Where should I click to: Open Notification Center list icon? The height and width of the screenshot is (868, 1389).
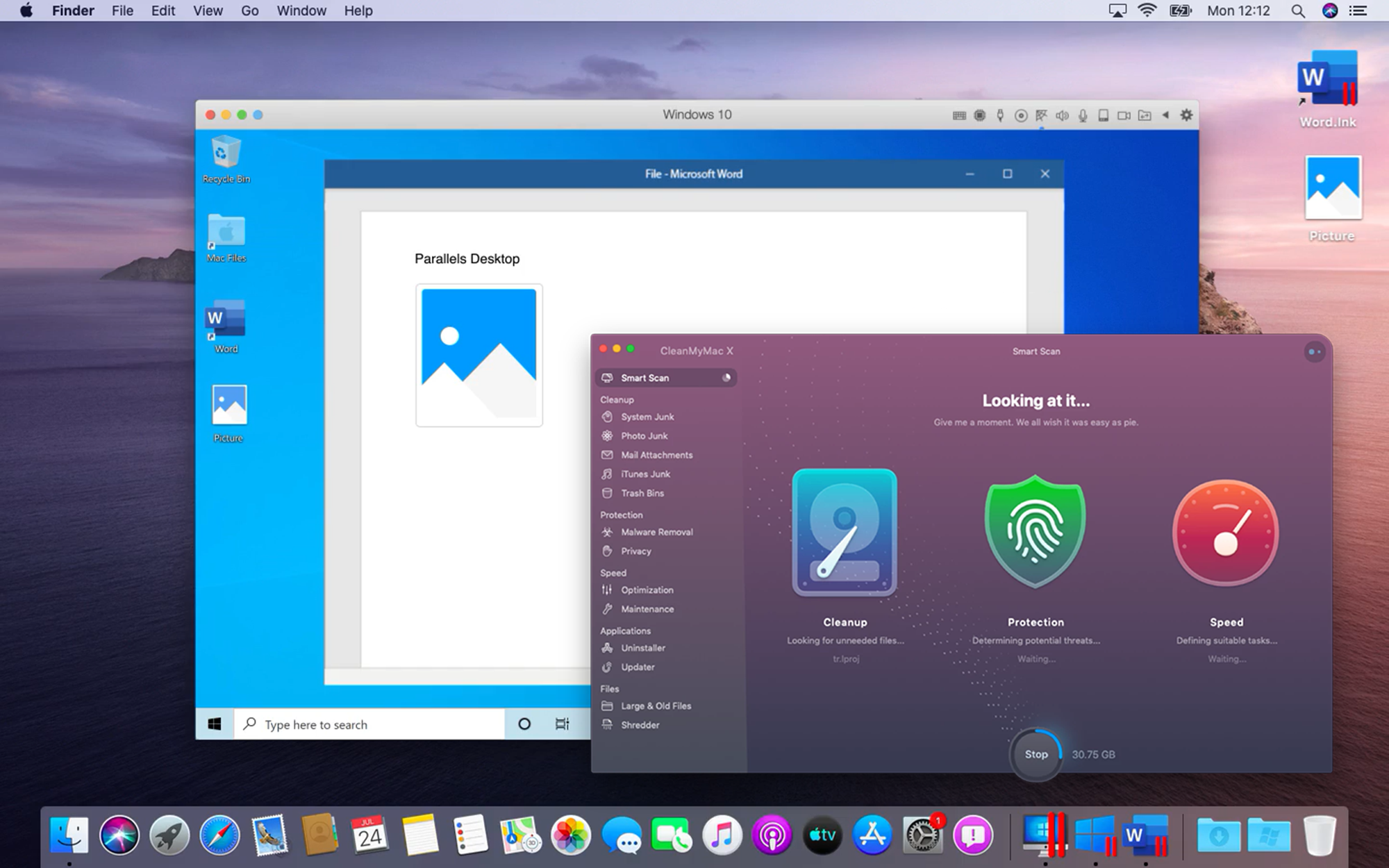click(x=1358, y=10)
